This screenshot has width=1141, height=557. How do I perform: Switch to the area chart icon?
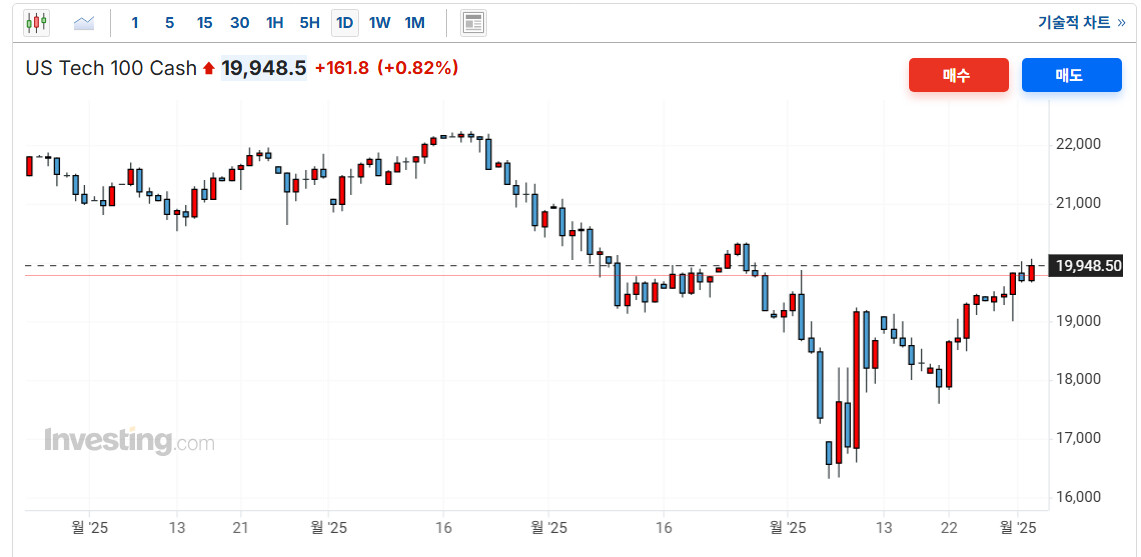(x=84, y=22)
